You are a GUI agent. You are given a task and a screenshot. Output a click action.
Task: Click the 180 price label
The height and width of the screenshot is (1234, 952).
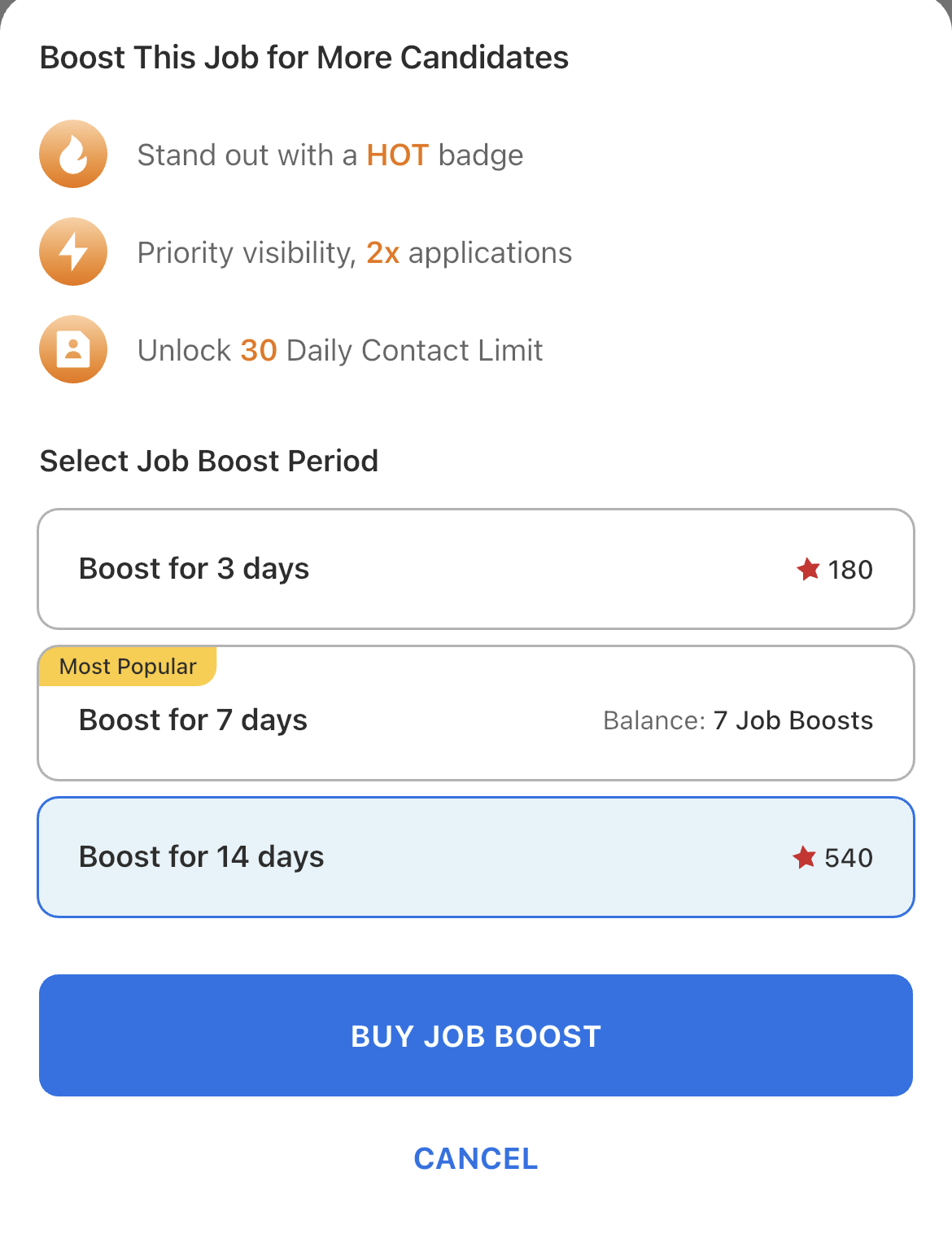[850, 570]
